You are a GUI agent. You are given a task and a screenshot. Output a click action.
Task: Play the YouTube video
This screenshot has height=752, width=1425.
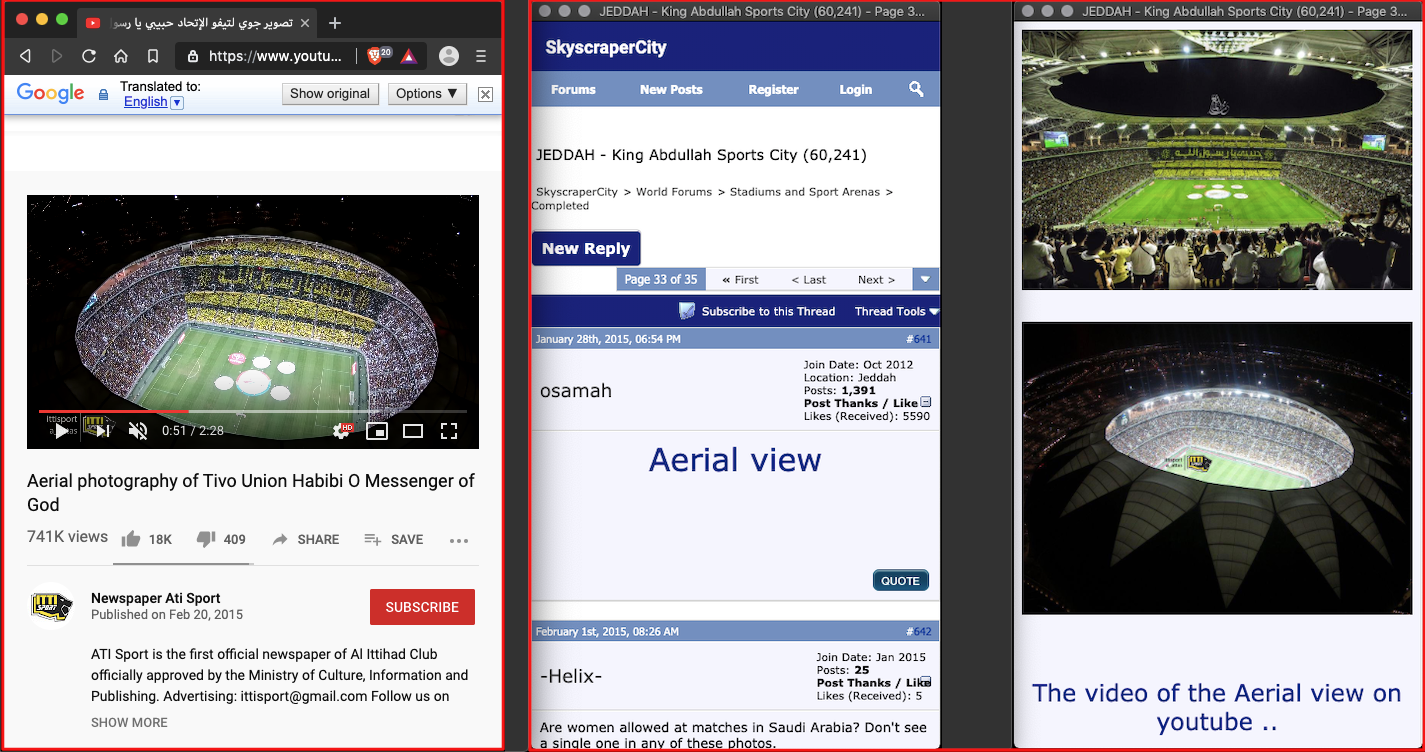tap(62, 431)
